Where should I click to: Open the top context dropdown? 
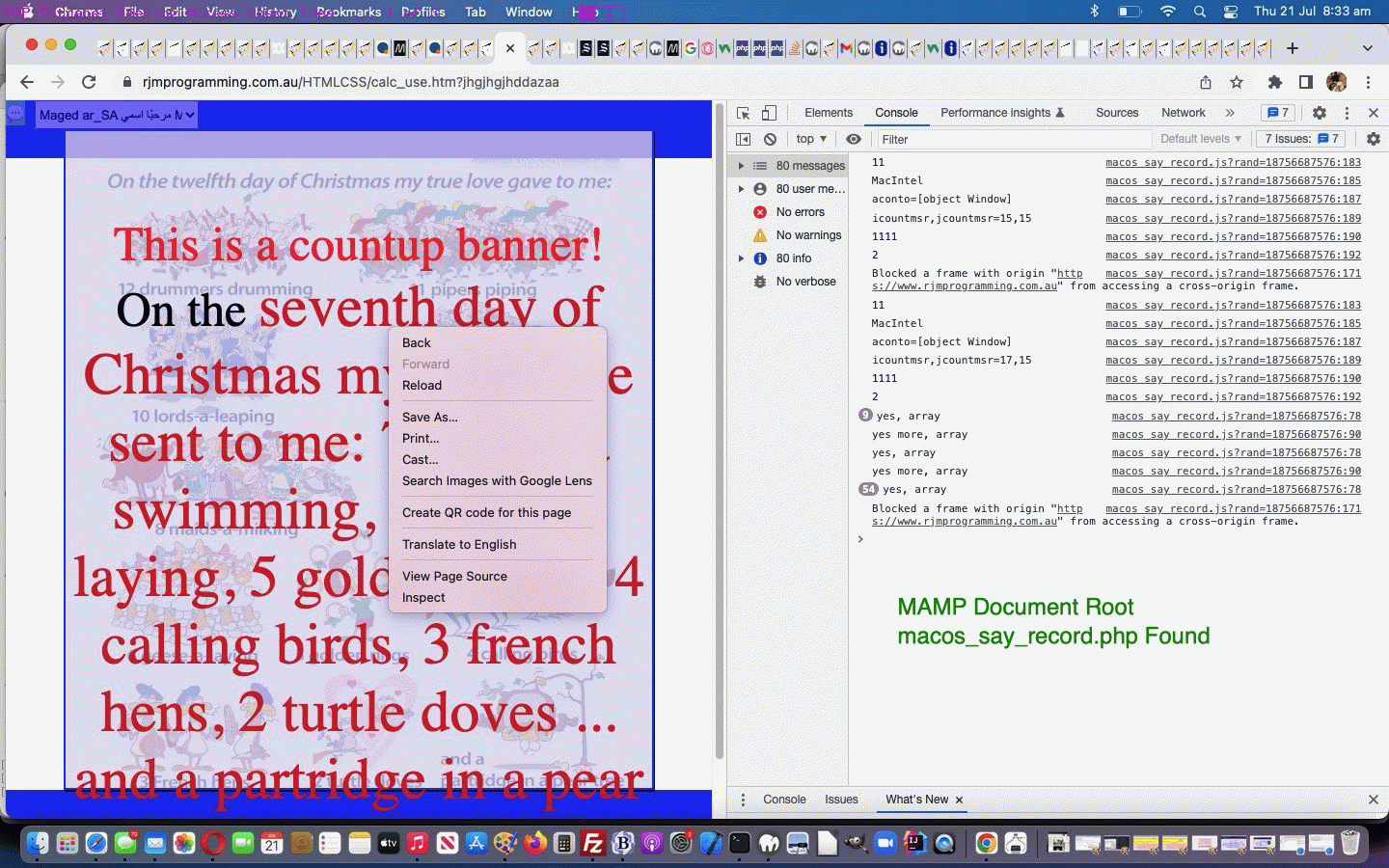point(811,139)
